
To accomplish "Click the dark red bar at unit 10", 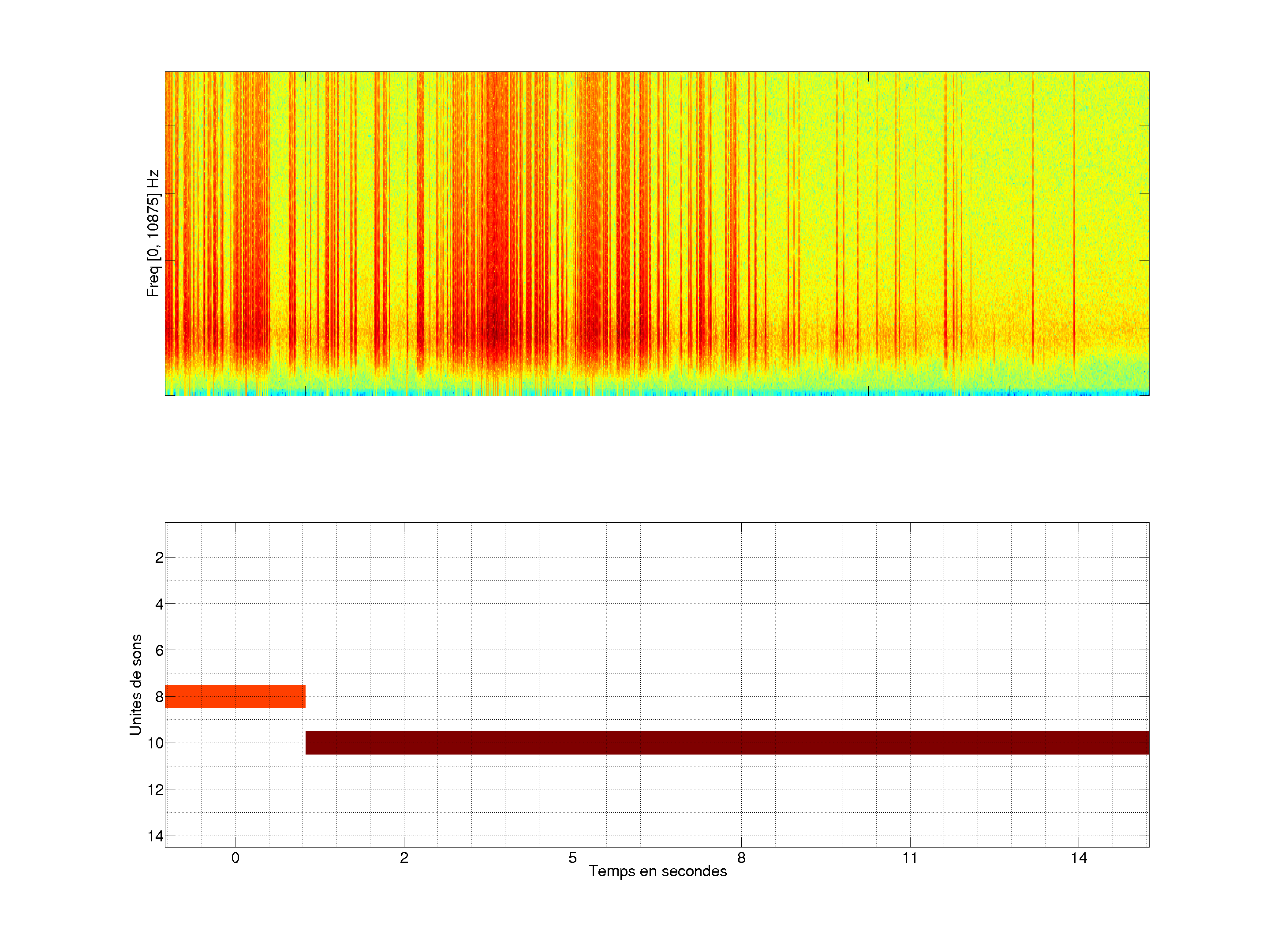I will (x=727, y=743).
